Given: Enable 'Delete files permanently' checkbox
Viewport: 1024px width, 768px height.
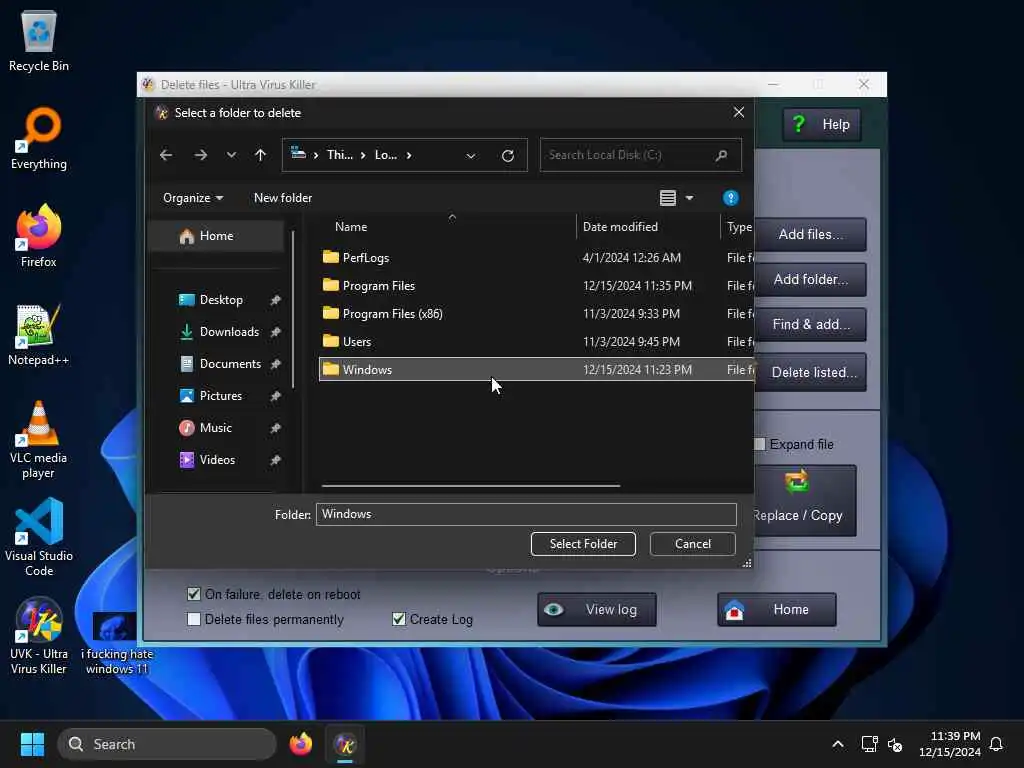Looking at the screenshot, I should click(193, 619).
